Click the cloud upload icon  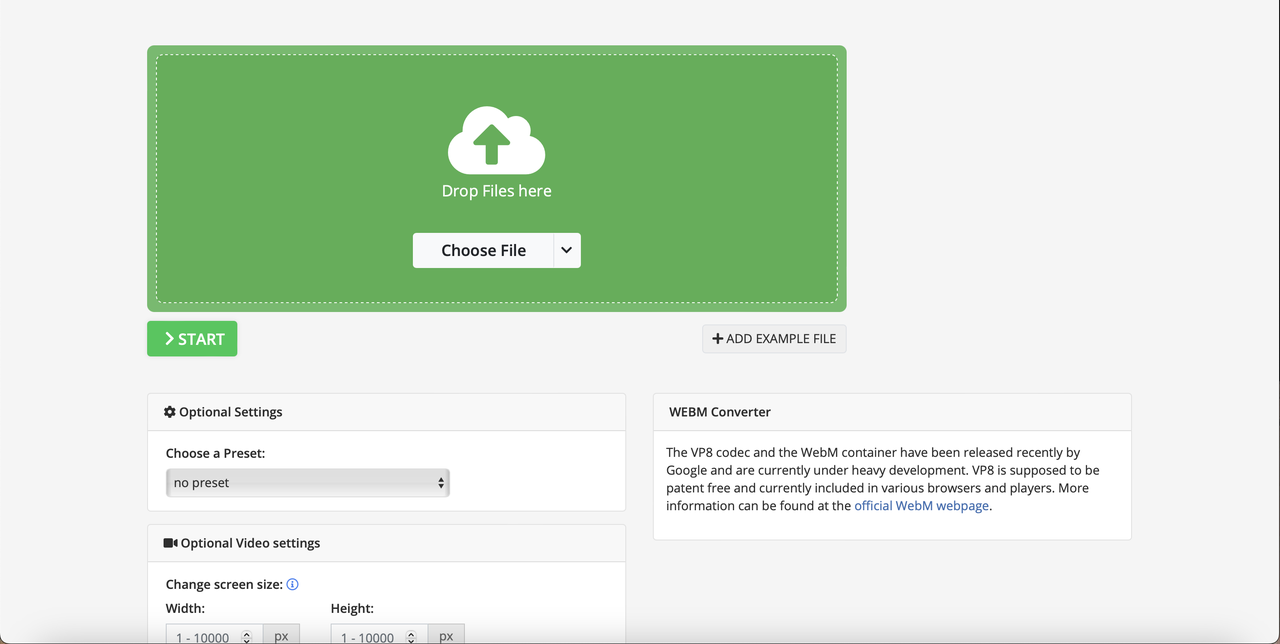pos(496,140)
